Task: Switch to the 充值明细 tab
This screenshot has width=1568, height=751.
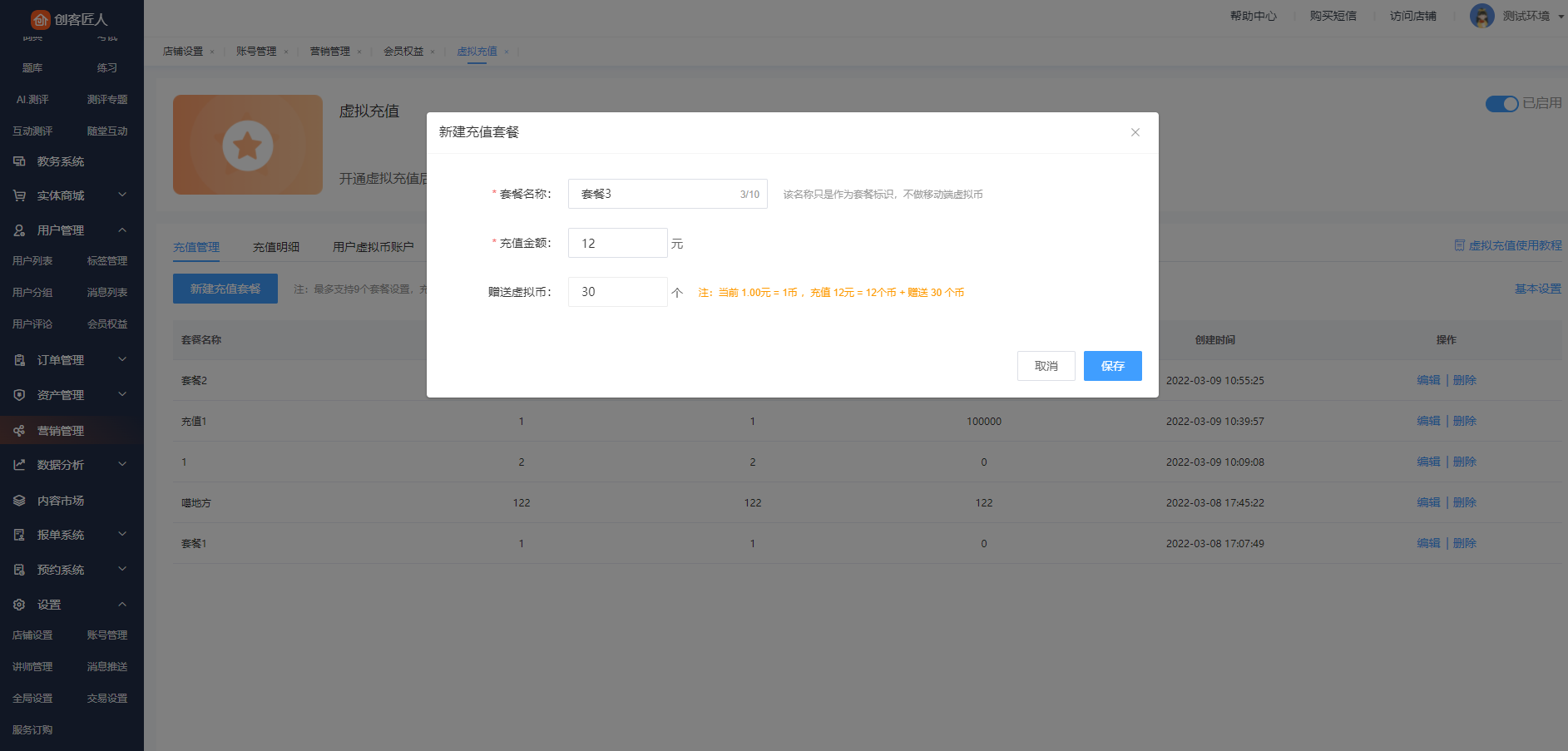Action: (x=275, y=247)
